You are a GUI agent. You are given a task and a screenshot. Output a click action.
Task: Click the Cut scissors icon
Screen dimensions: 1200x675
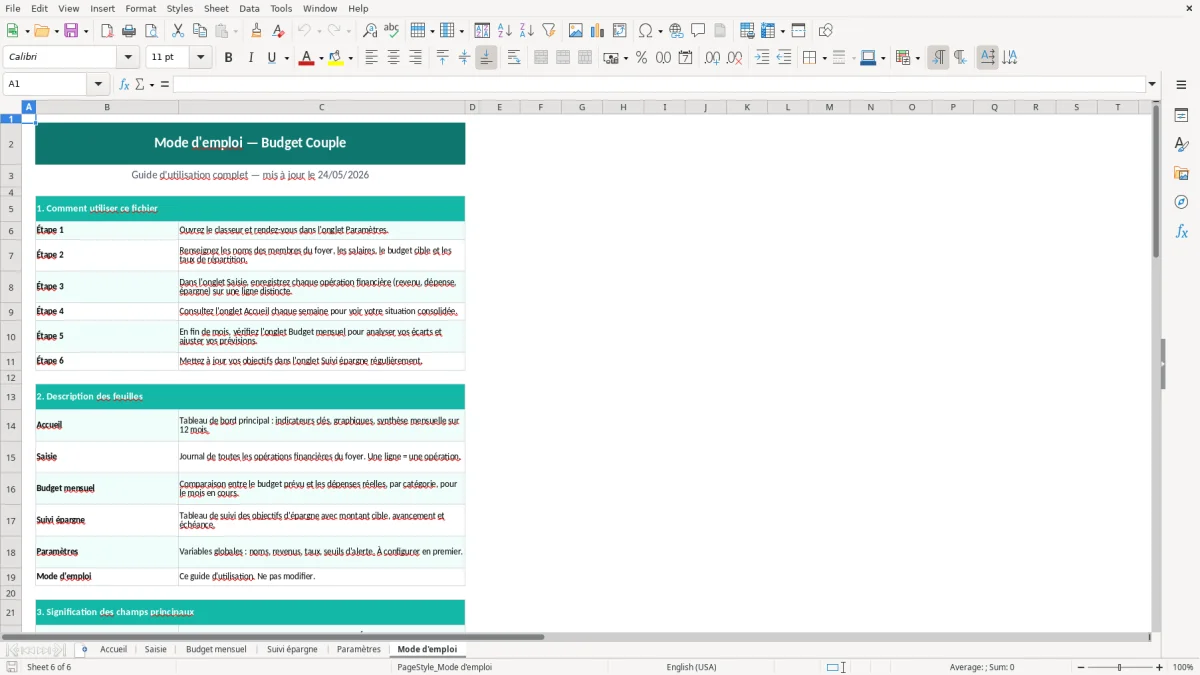point(178,31)
